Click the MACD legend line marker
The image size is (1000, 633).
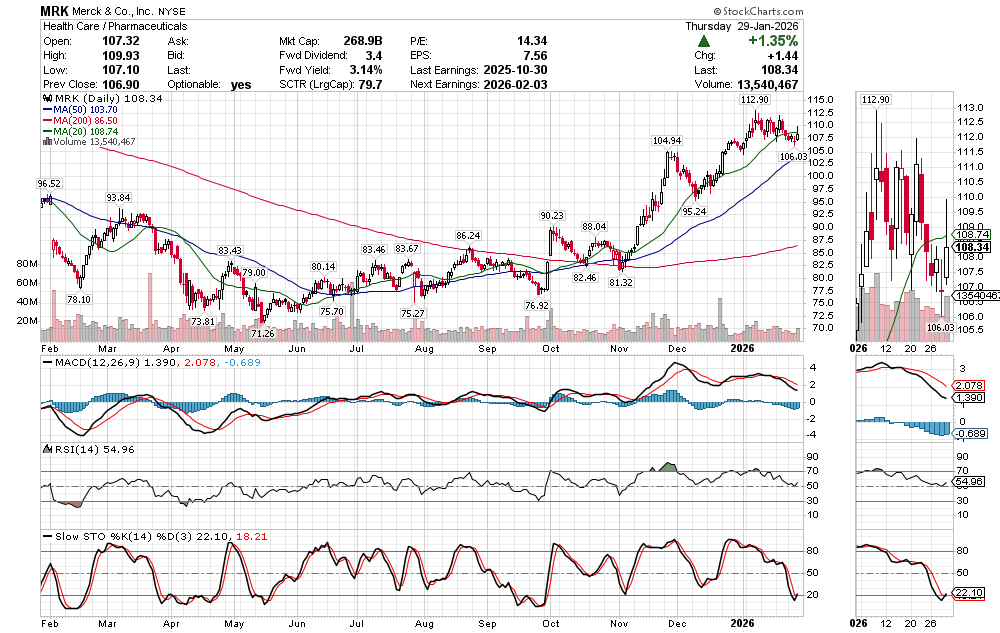pyautogui.click(x=45, y=361)
